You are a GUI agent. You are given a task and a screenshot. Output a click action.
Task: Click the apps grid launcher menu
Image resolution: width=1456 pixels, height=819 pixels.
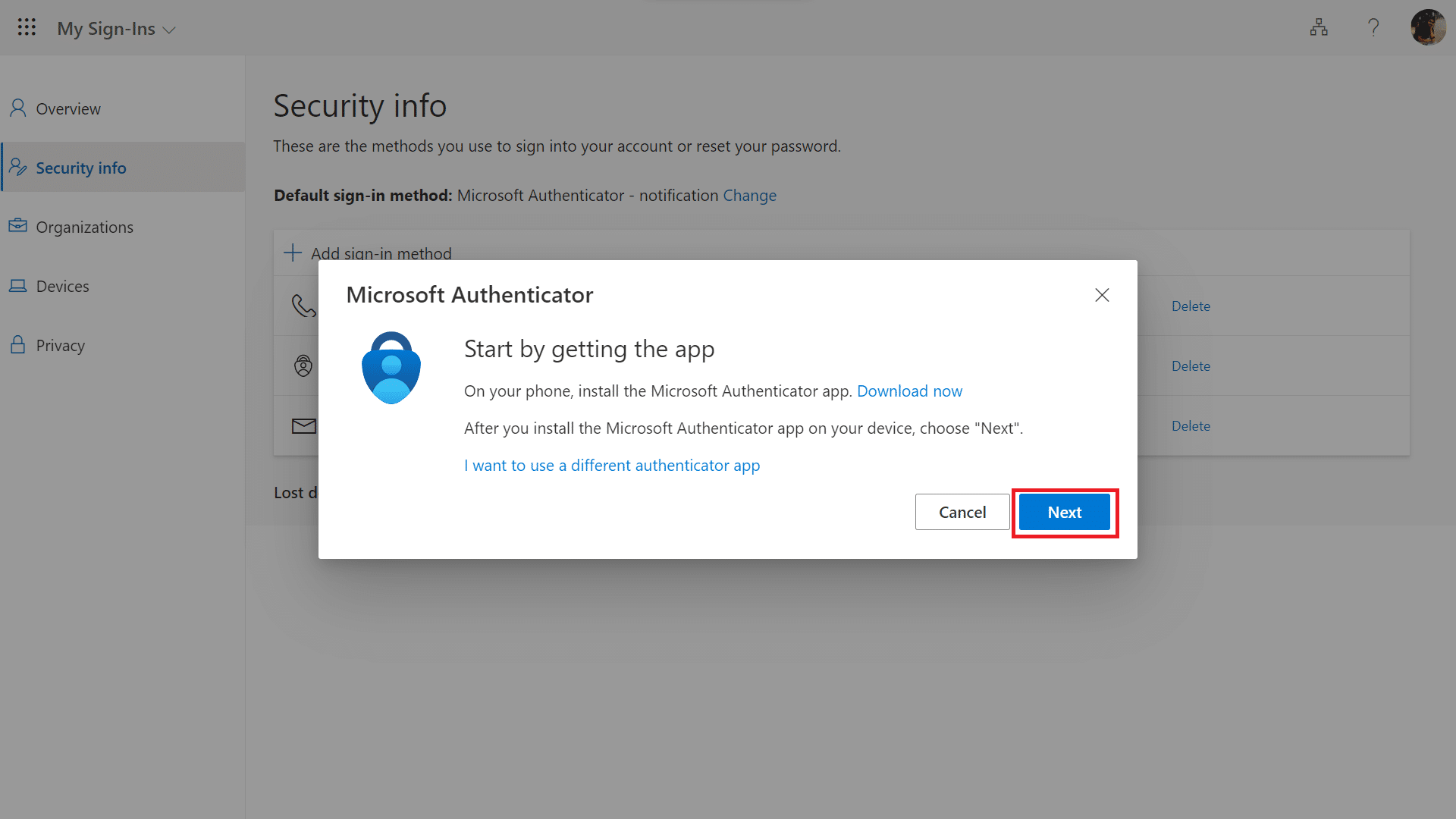click(x=26, y=27)
